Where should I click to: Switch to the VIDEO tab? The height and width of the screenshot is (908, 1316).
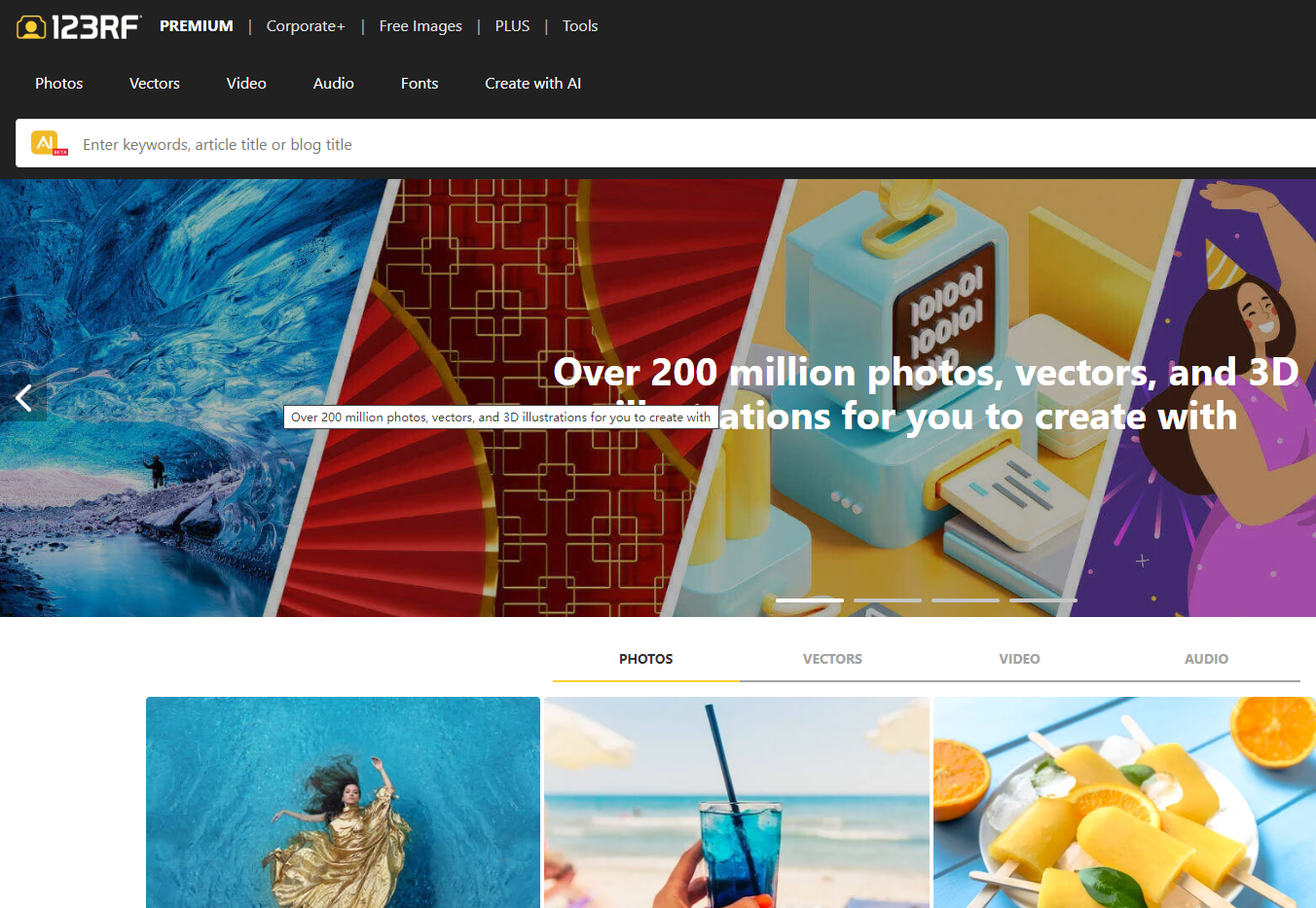pos(1019,659)
